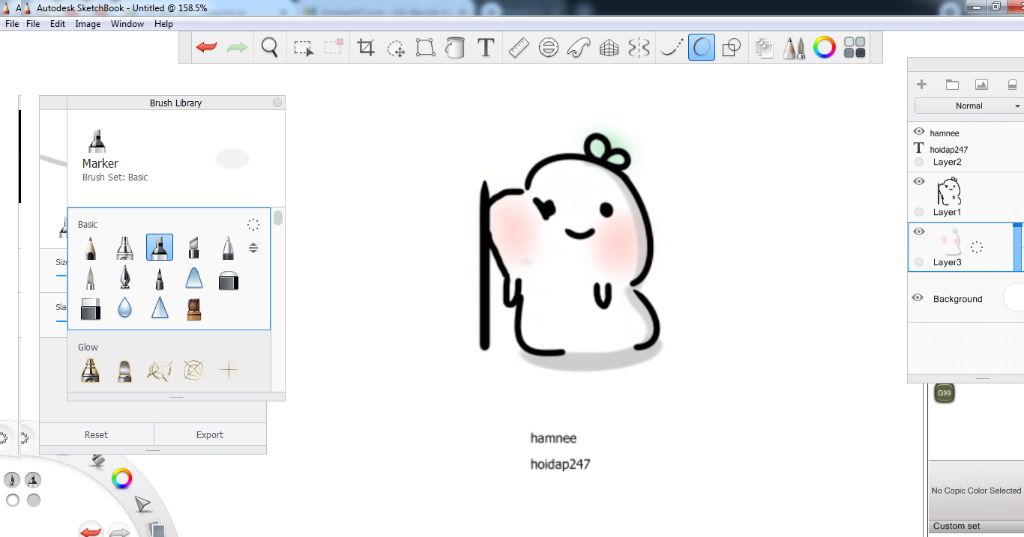
Task: Select the Layer1 thumbnail
Action: (x=949, y=192)
